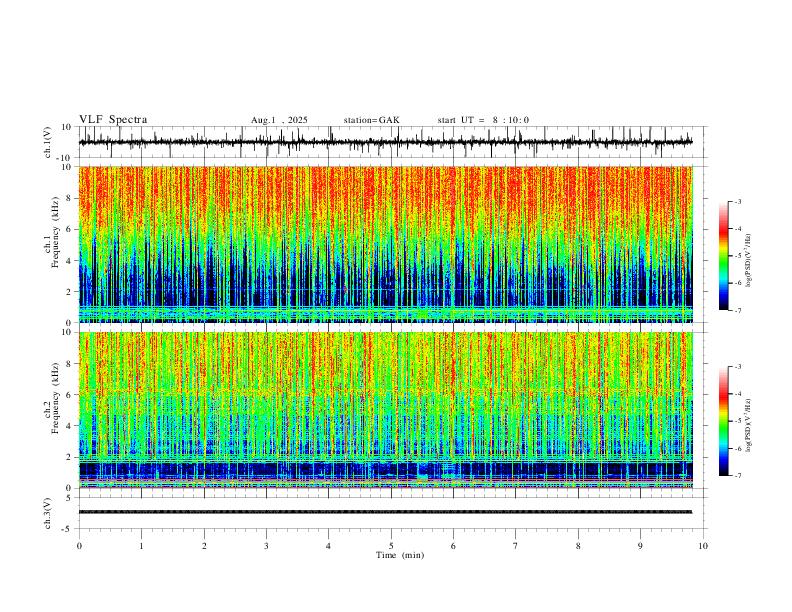Click inside the ch.1 spectrogram panel
The height and width of the screenshot is (612, 792).
386,244
